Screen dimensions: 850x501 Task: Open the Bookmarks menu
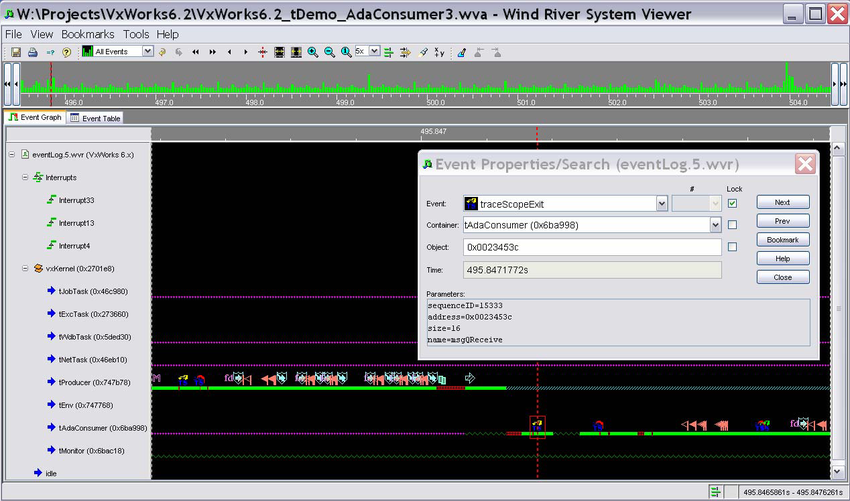point(88,34)
